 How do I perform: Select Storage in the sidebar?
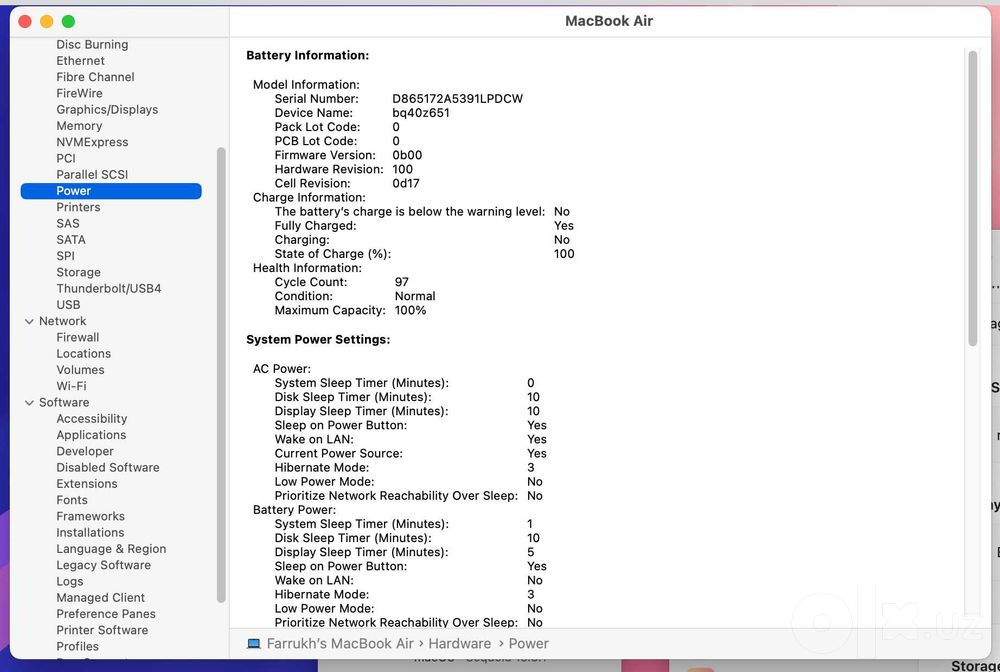click(78, 272)
